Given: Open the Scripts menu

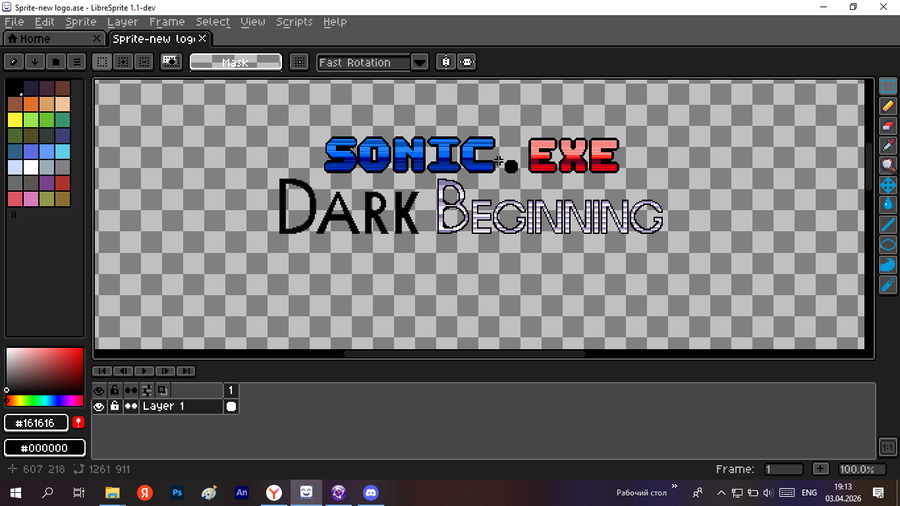Looking at the screenshot, I should pos(294,22).
